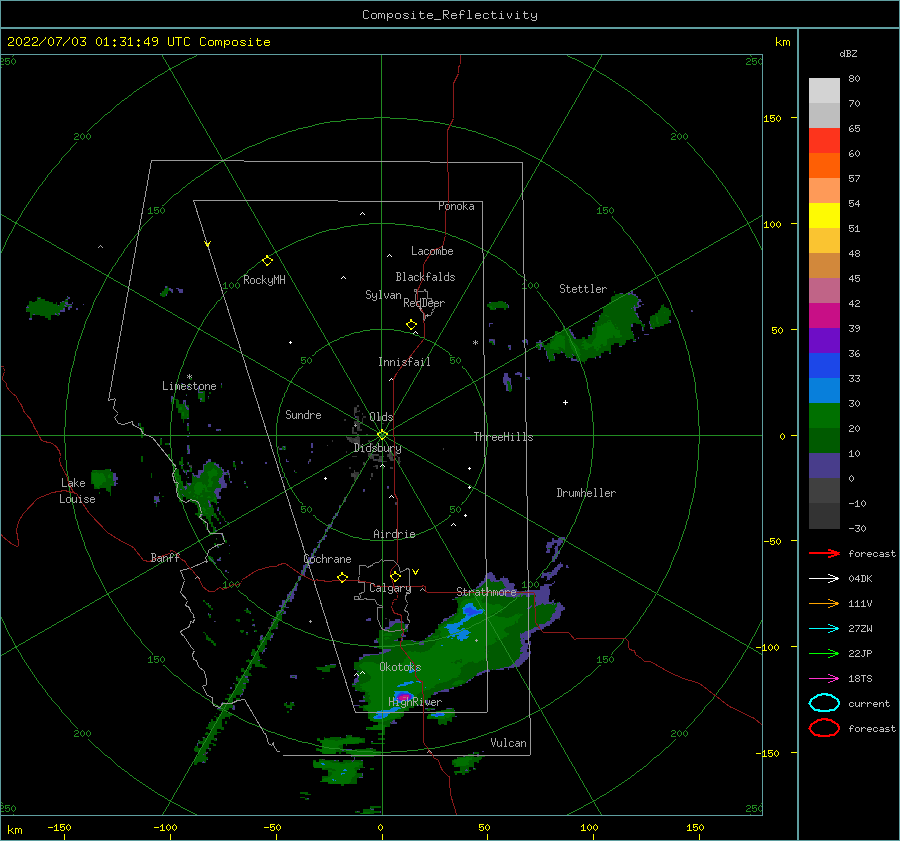This screenshot has height=841, width=900.
Task: Click the 65 dBZ red color swatch
Action: (x=824, y=140)
